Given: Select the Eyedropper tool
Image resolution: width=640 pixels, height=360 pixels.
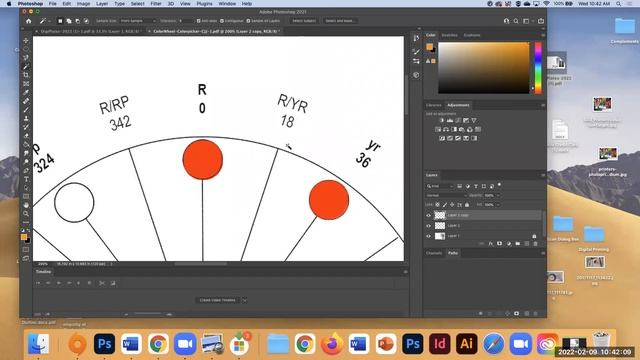Looking at the screenshot, I should (x=26, y=92).
